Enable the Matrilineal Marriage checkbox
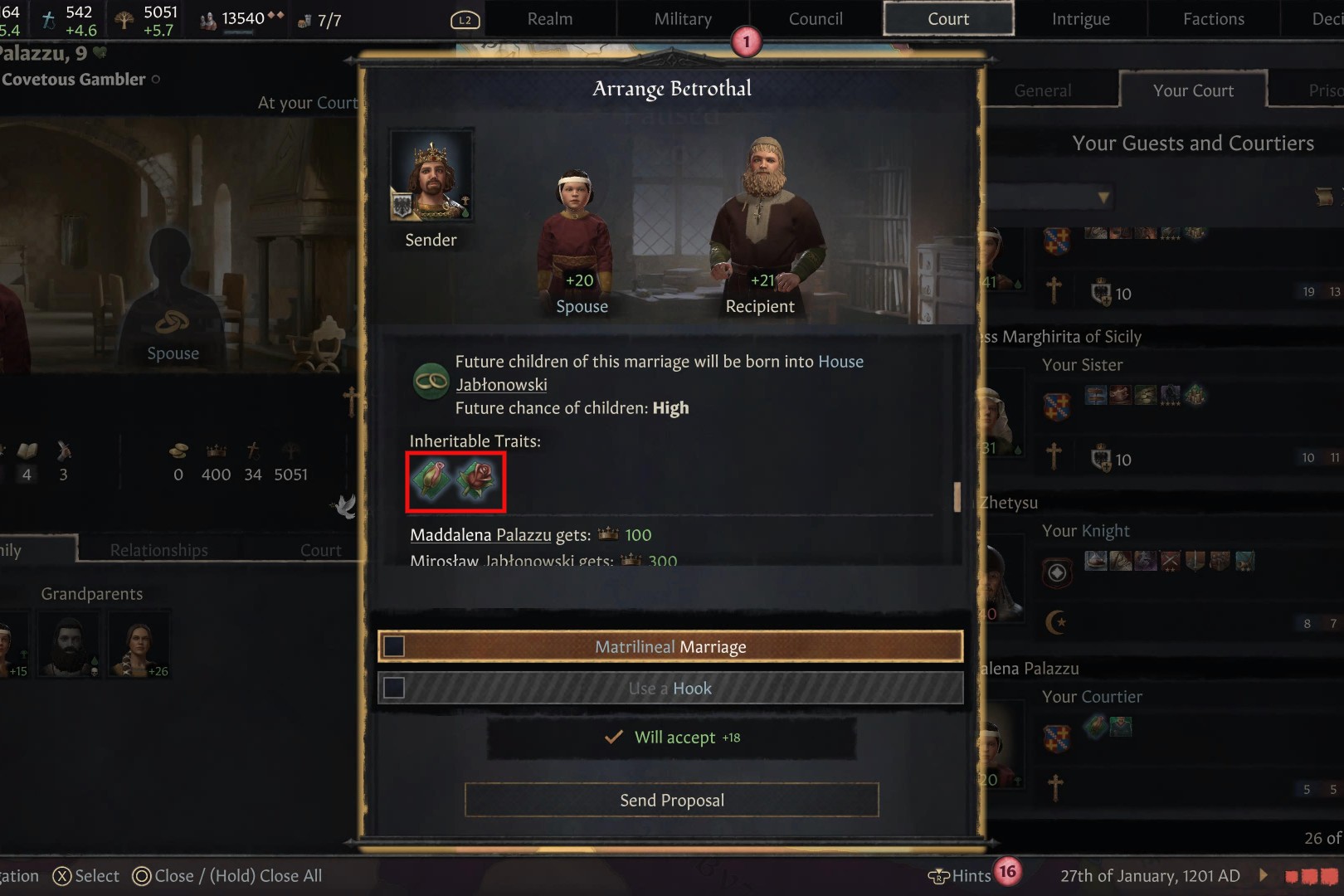The image size is (1344, 896). pos(394,646)
